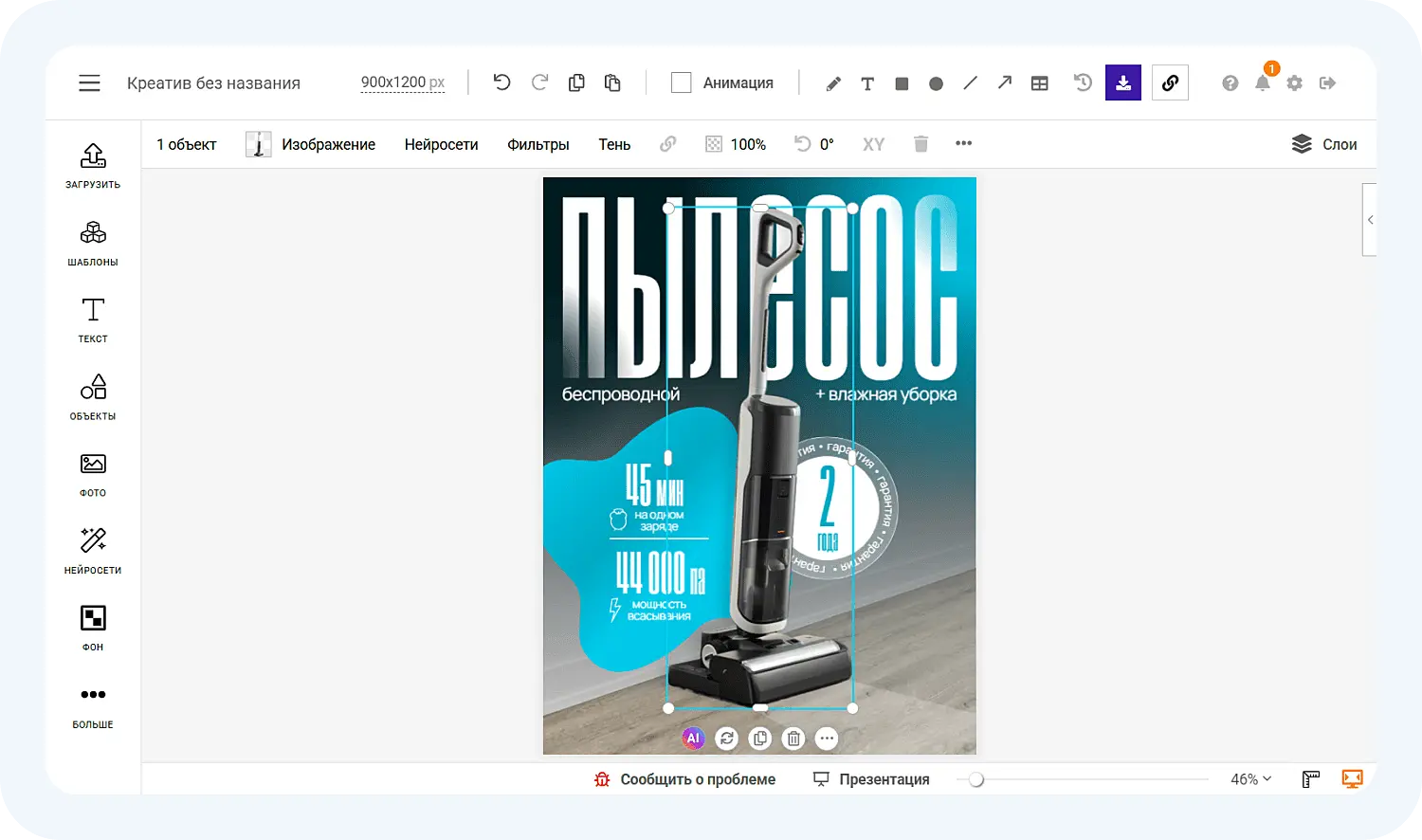The height and width of the screenshot is (840, 1422).
Task: Expand the more options menu with three dots
Action: point(963,143)
